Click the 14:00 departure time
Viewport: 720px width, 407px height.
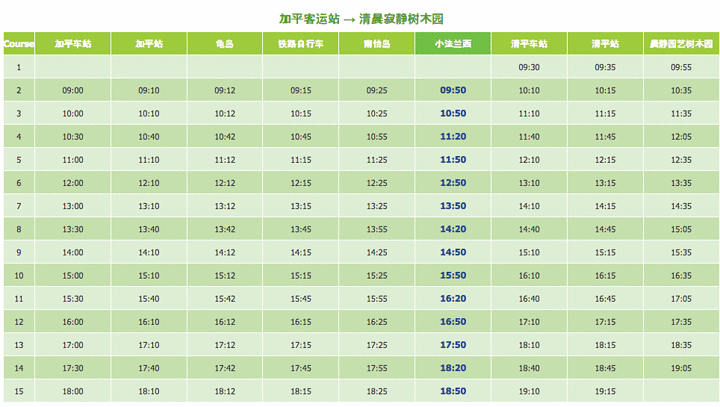73,252
